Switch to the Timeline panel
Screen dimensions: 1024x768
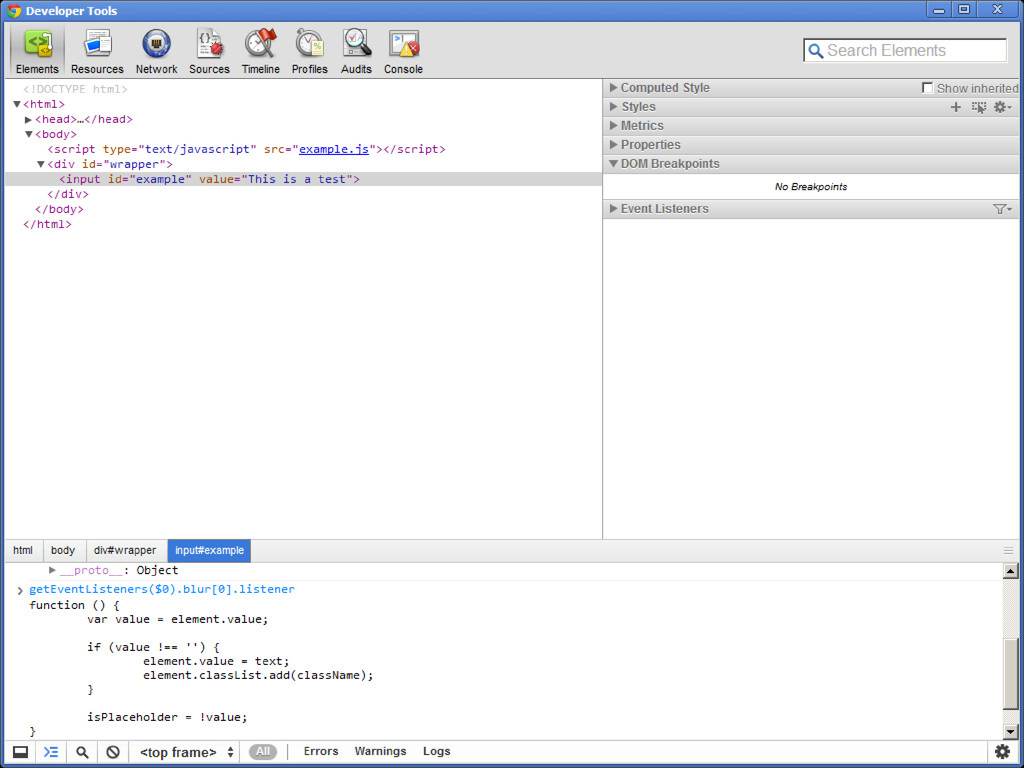click(x=261, y=52)
